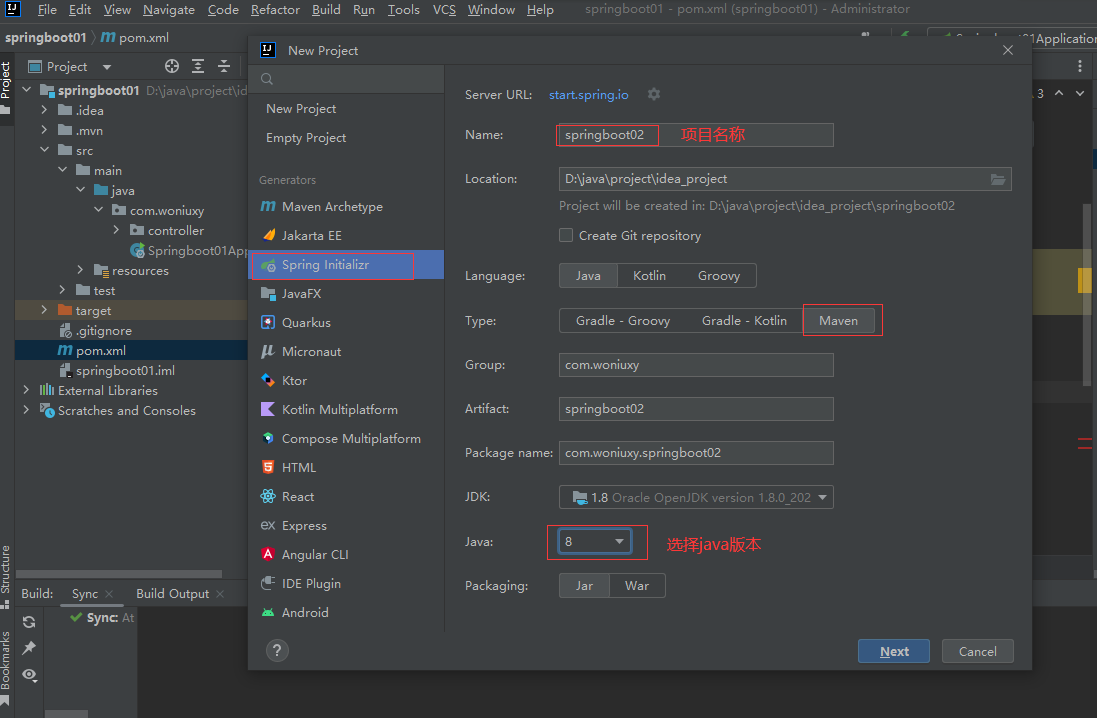Expand the .idea folder
This screenshot has height=718, width=1097.
click(44, 110)
